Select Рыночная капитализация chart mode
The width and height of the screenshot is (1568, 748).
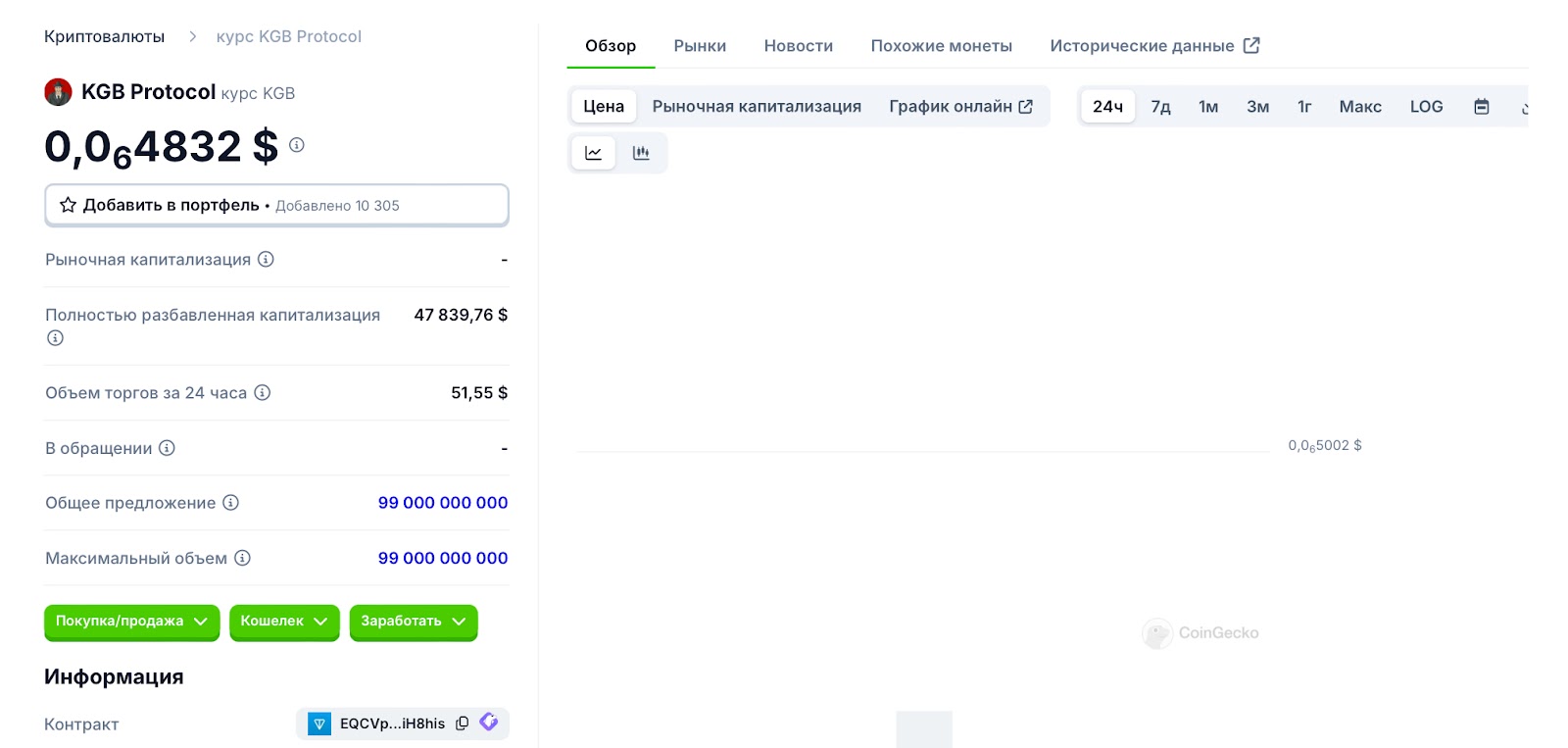click(x=757, y=106)
